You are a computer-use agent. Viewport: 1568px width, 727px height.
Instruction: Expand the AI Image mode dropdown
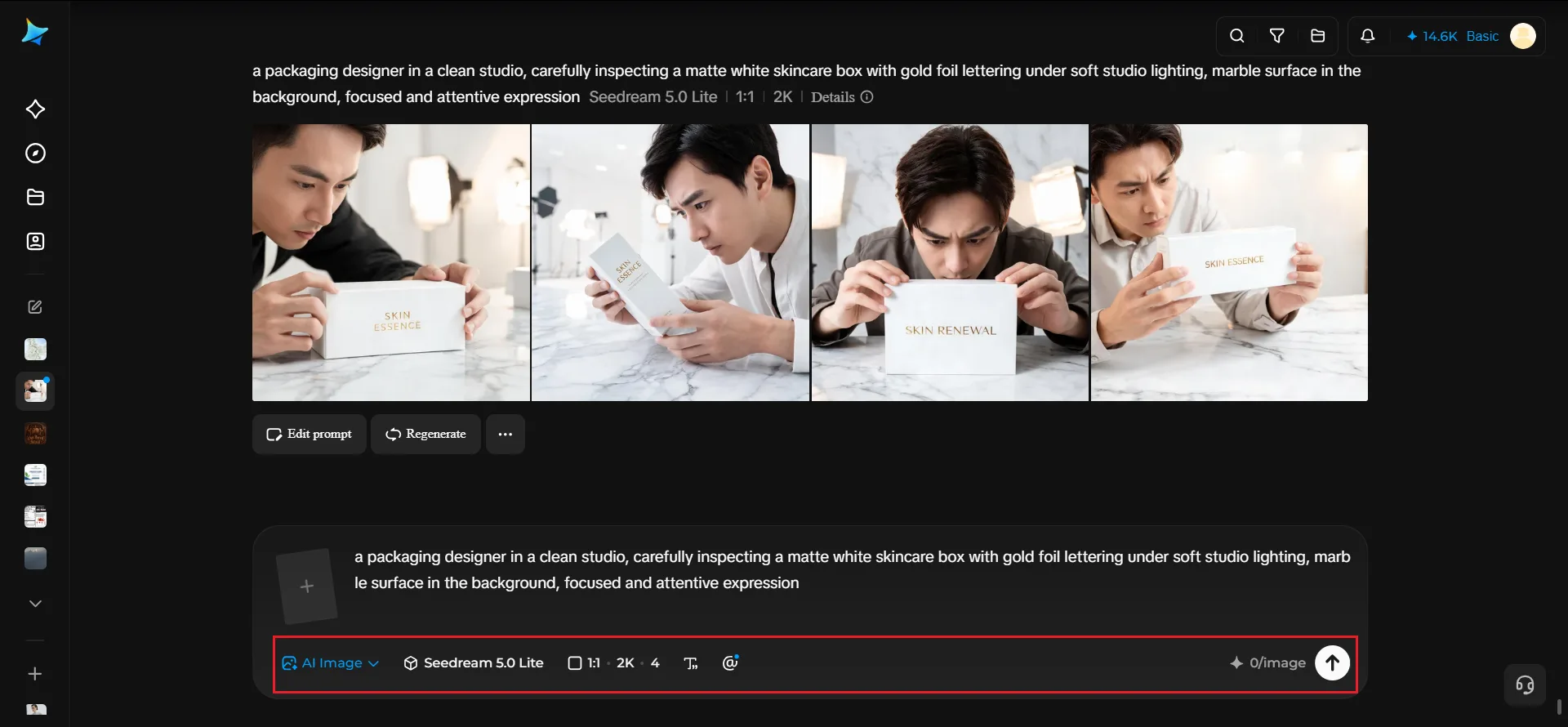[330, 663]
